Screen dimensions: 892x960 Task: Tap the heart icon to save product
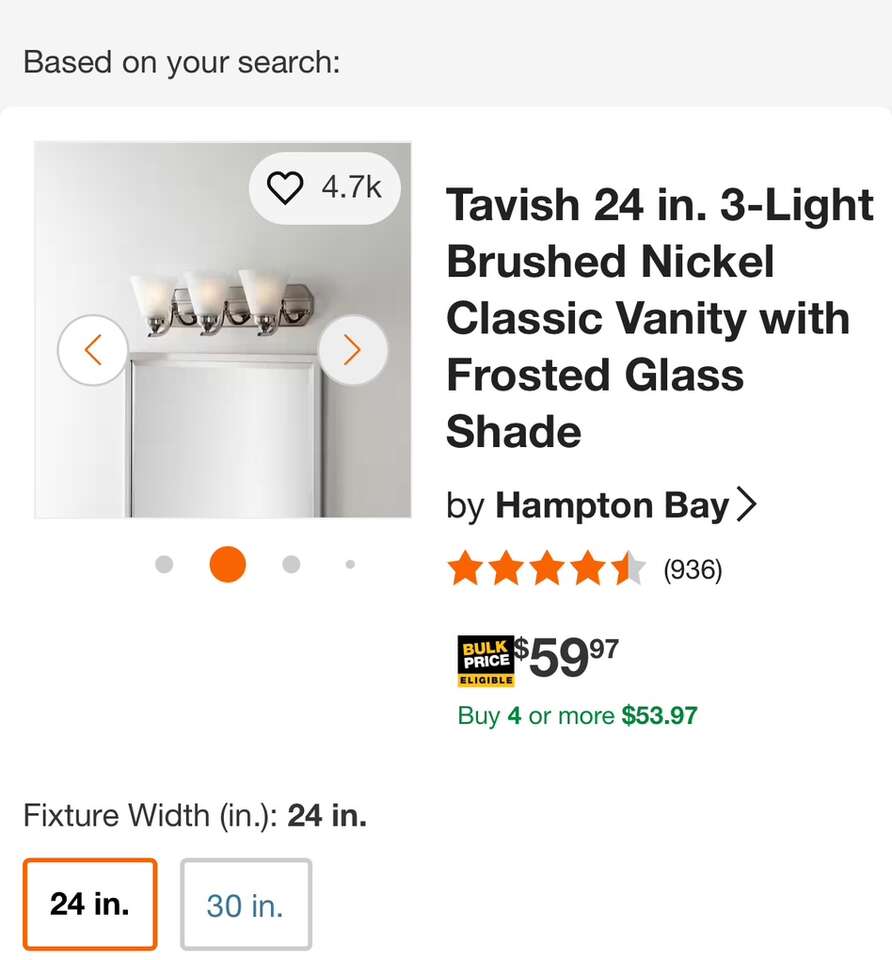[287, 188]
